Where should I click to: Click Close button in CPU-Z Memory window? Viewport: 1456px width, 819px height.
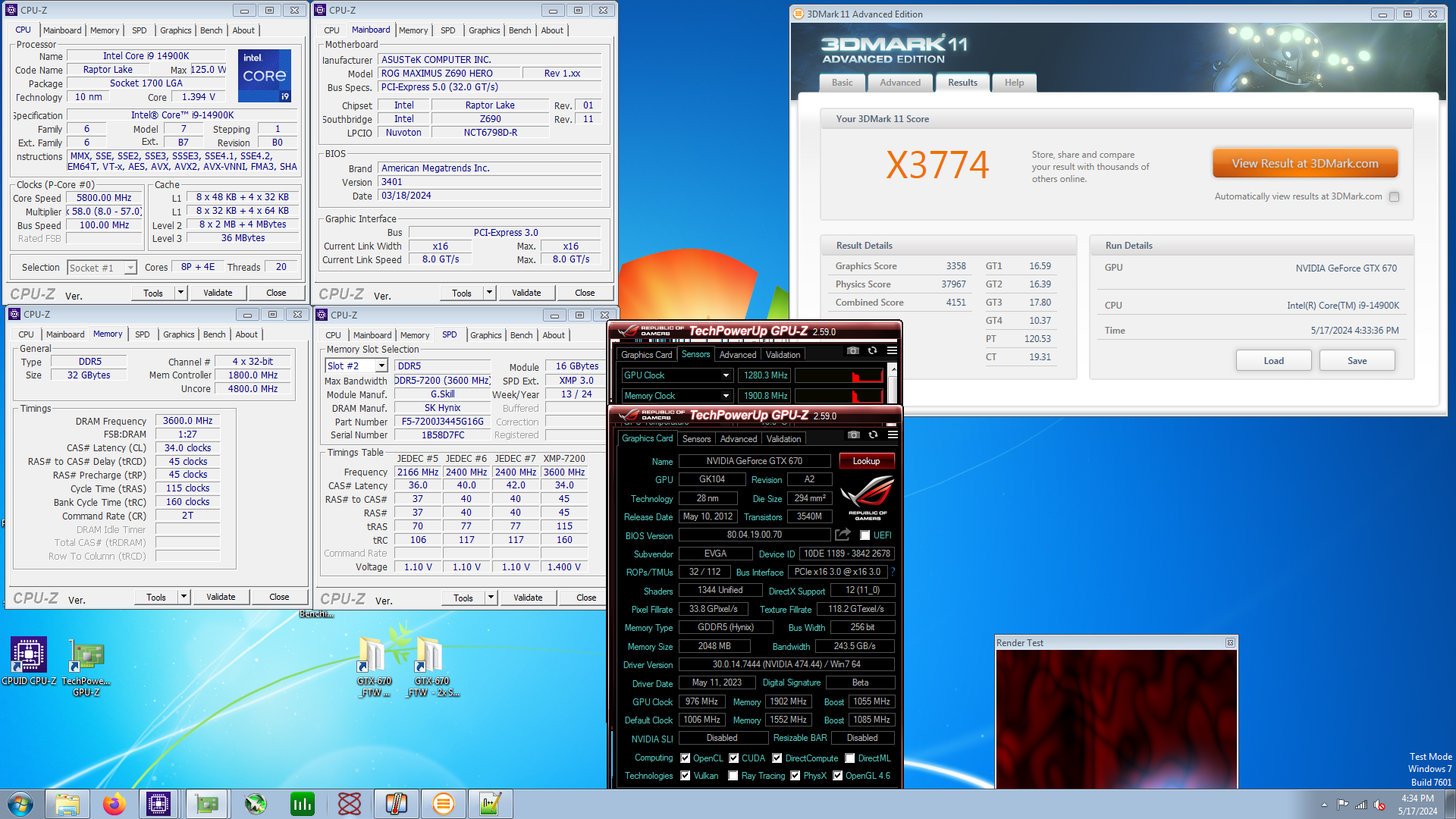(279, 597)
